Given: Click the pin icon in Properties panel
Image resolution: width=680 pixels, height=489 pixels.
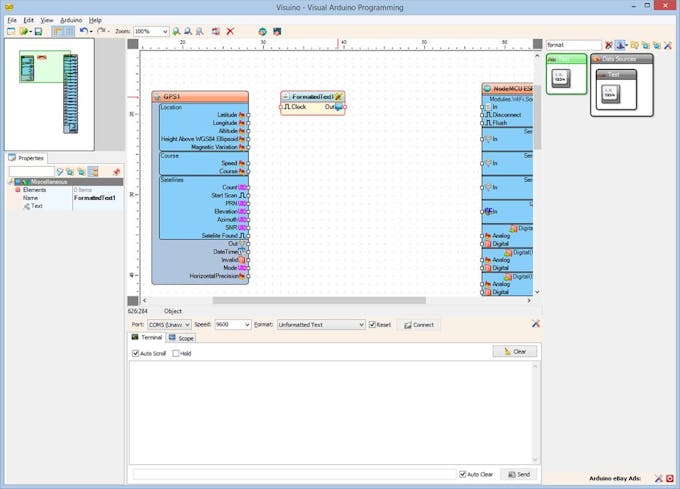Looking at the screenshot, I should [x=116, y=172].
